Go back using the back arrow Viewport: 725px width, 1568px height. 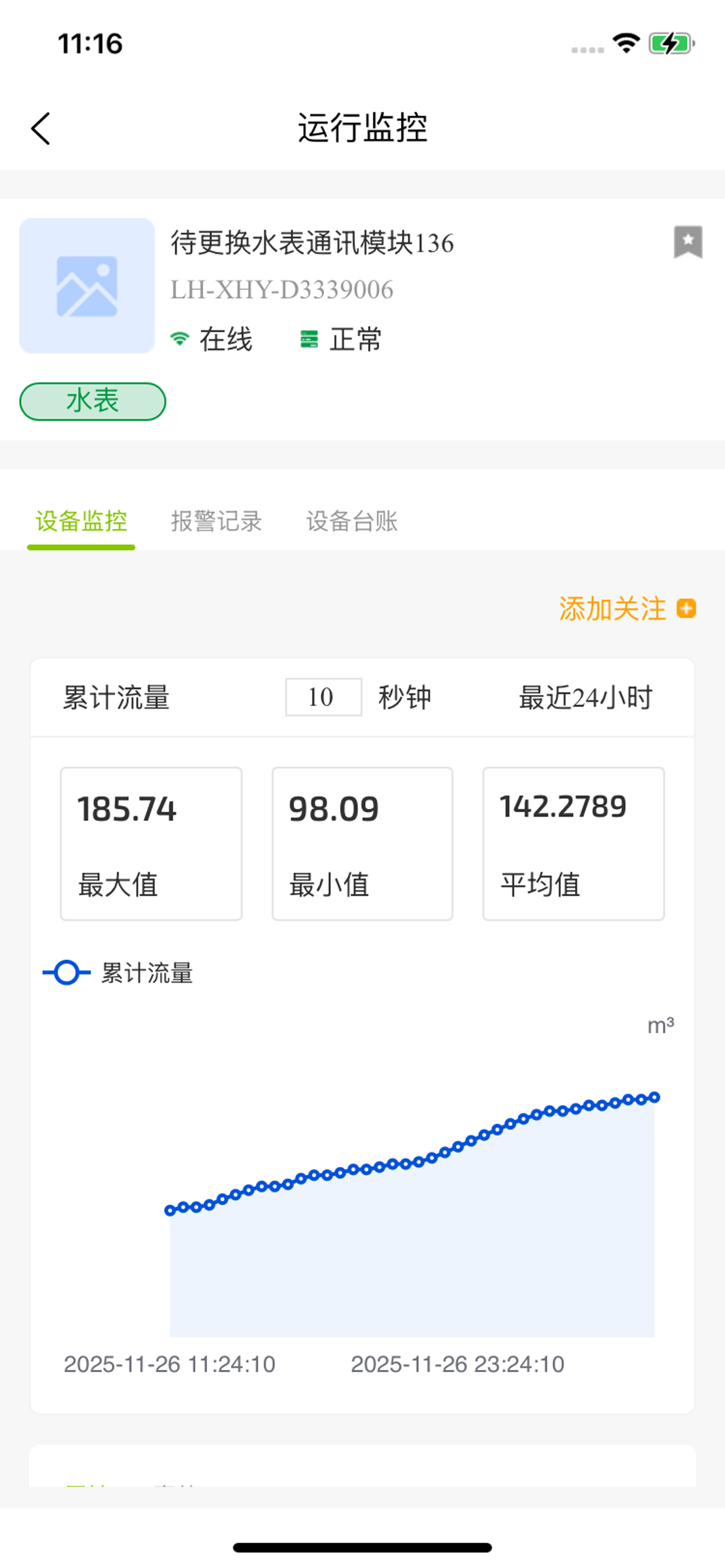41,129
